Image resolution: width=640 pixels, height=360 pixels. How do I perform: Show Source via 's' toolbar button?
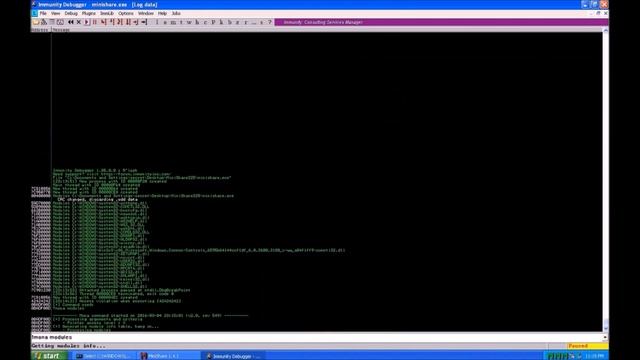coord(262,22)
